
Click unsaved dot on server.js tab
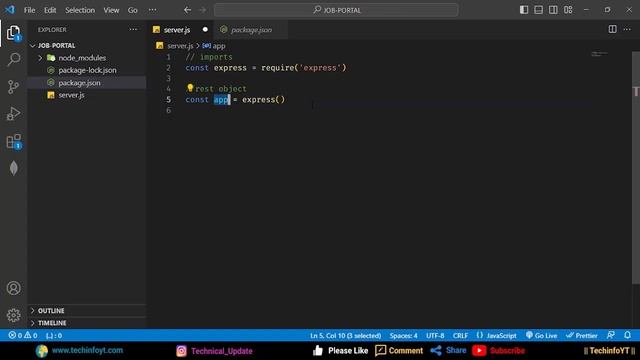point(205,29)
